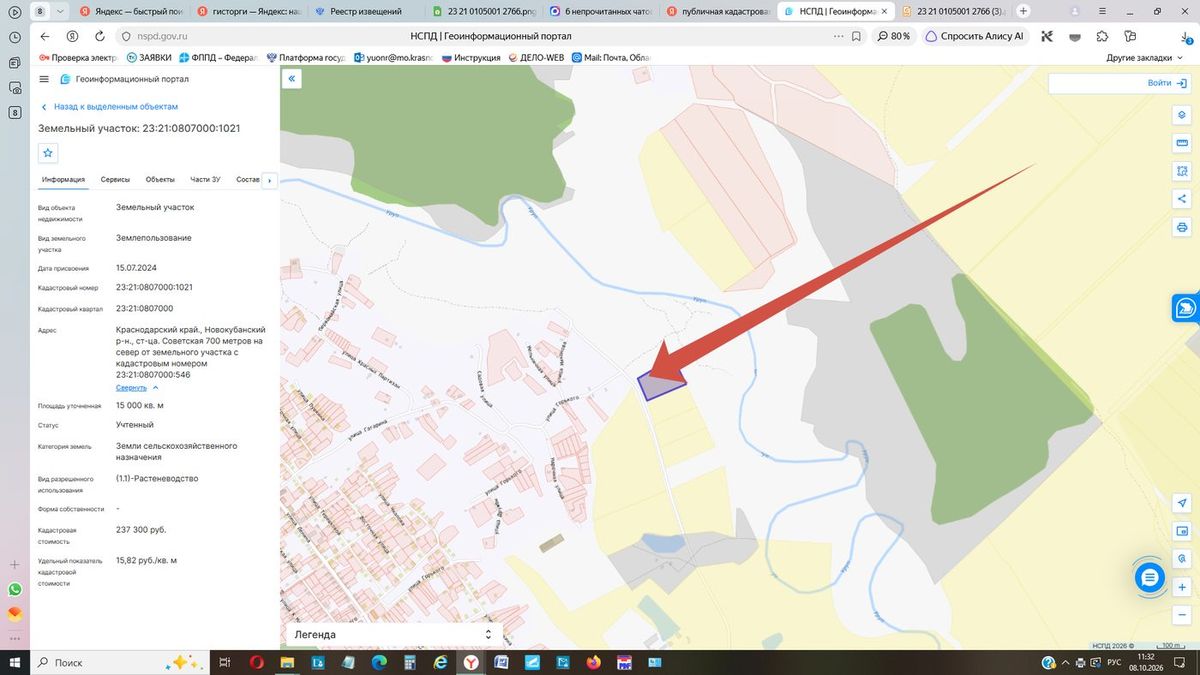Open the map layers tool
The height and width of the screenshot is (675, 1200).
(1182, 115)
